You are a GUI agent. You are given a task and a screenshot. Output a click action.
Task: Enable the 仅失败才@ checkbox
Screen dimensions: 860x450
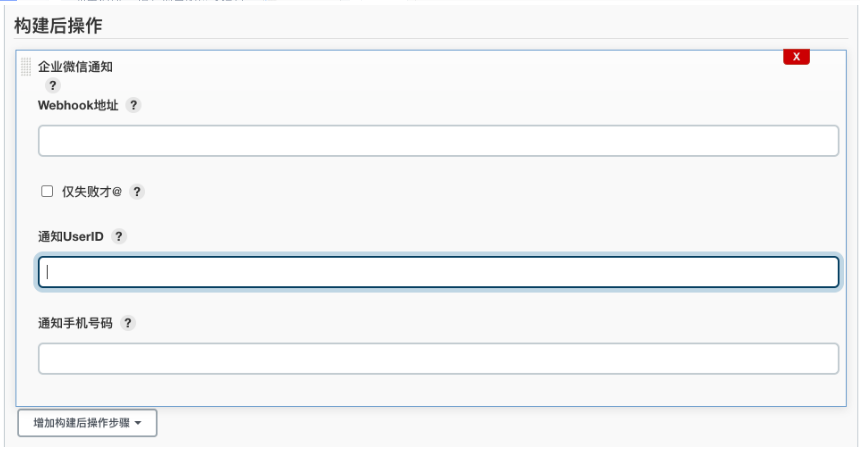coord(47,191)
